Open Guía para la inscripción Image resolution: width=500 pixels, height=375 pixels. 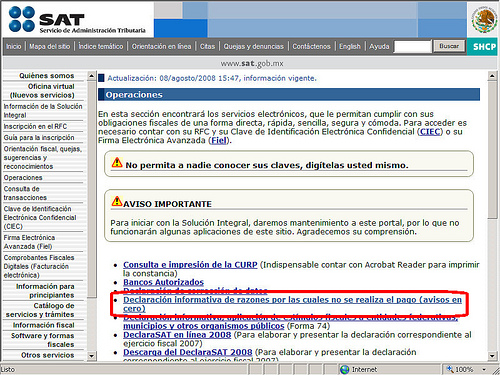[39, 137]
